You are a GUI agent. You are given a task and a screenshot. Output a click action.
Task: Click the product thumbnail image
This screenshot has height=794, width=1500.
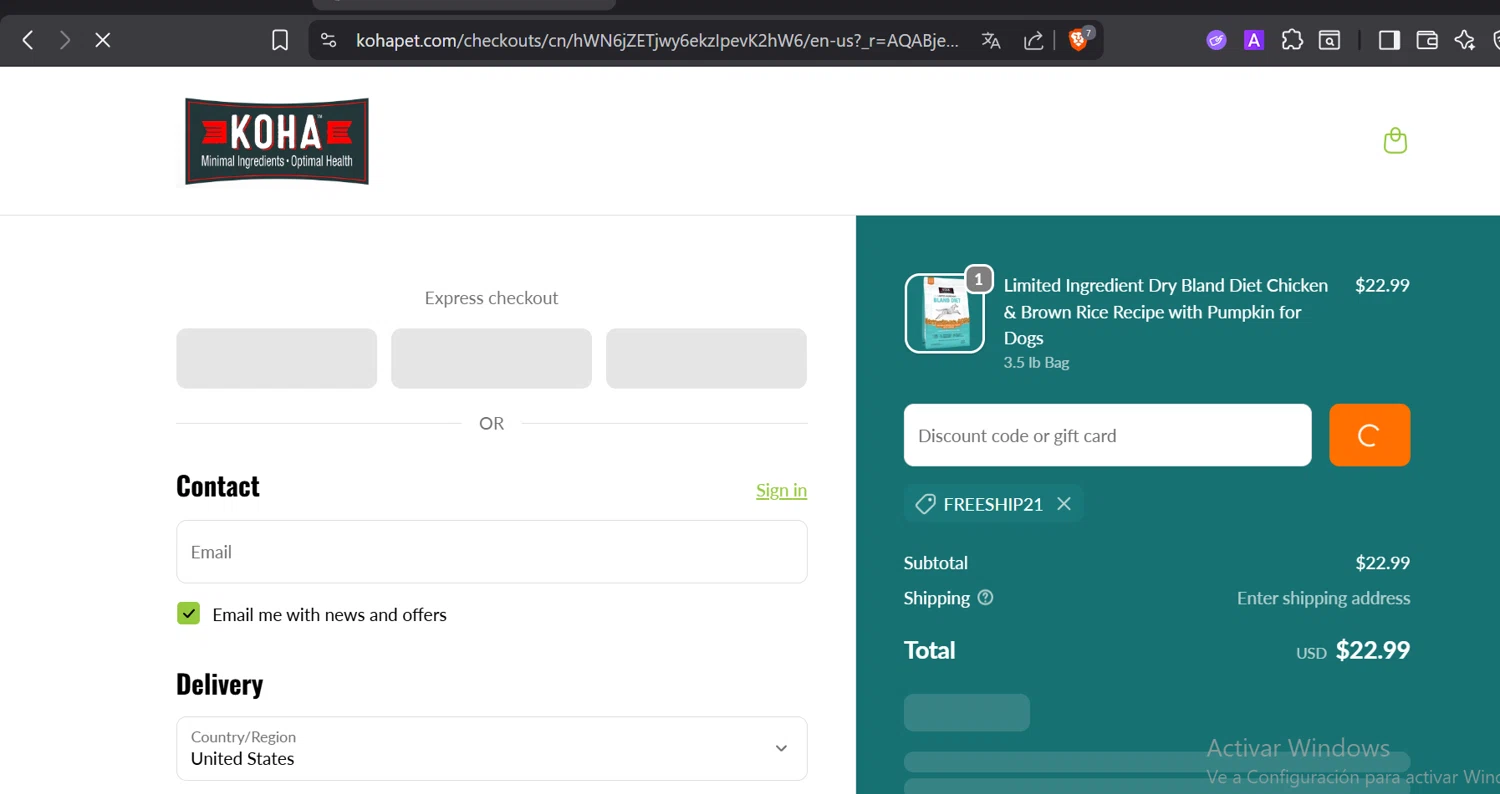(944, 314)
